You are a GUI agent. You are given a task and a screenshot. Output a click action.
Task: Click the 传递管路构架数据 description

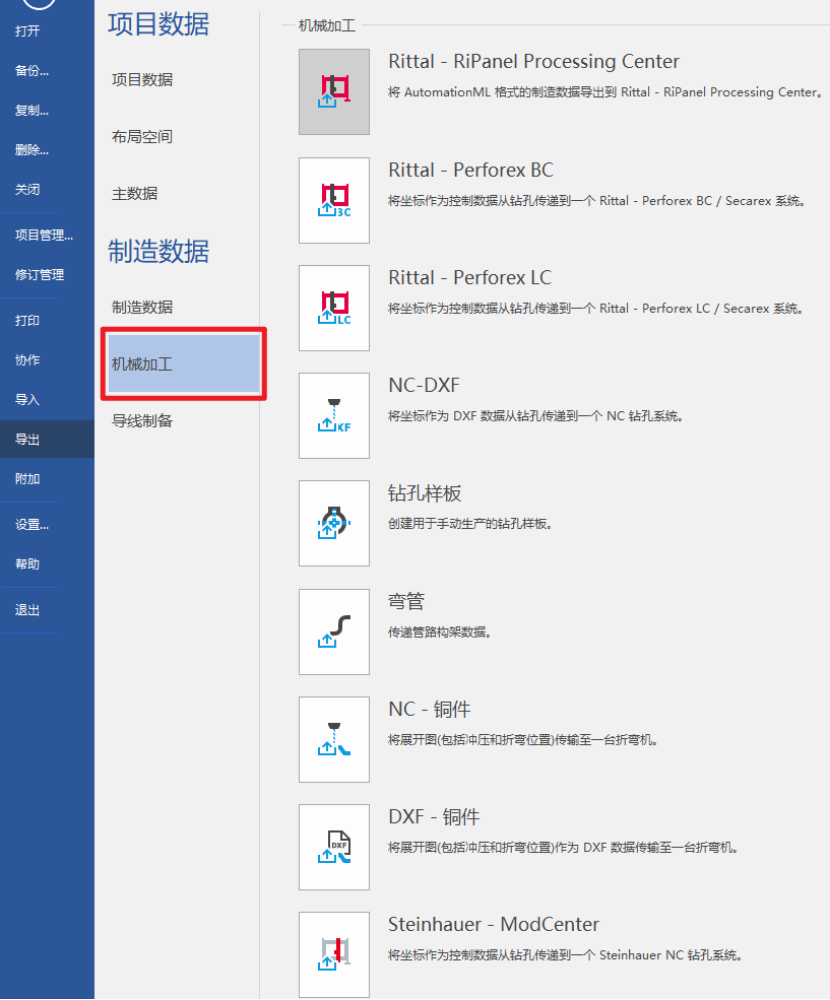440,632
